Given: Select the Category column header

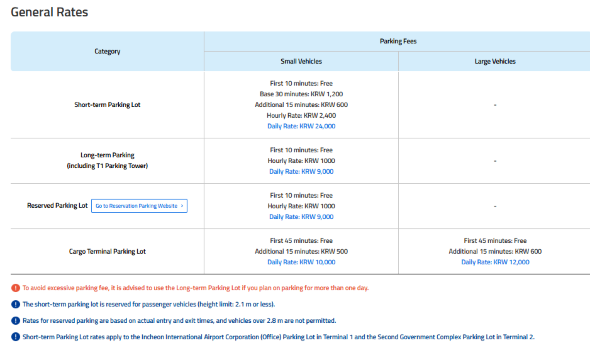Looking at the screenshot, I should (107, 51).
